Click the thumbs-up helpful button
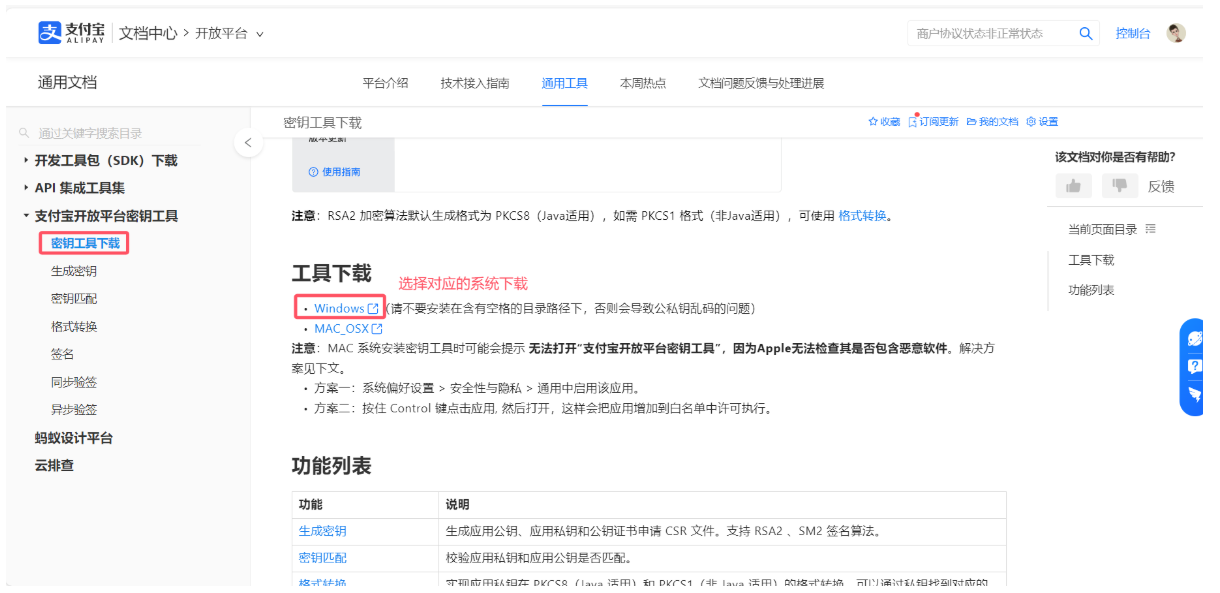1220x593 pixels. click(1073, 186)
